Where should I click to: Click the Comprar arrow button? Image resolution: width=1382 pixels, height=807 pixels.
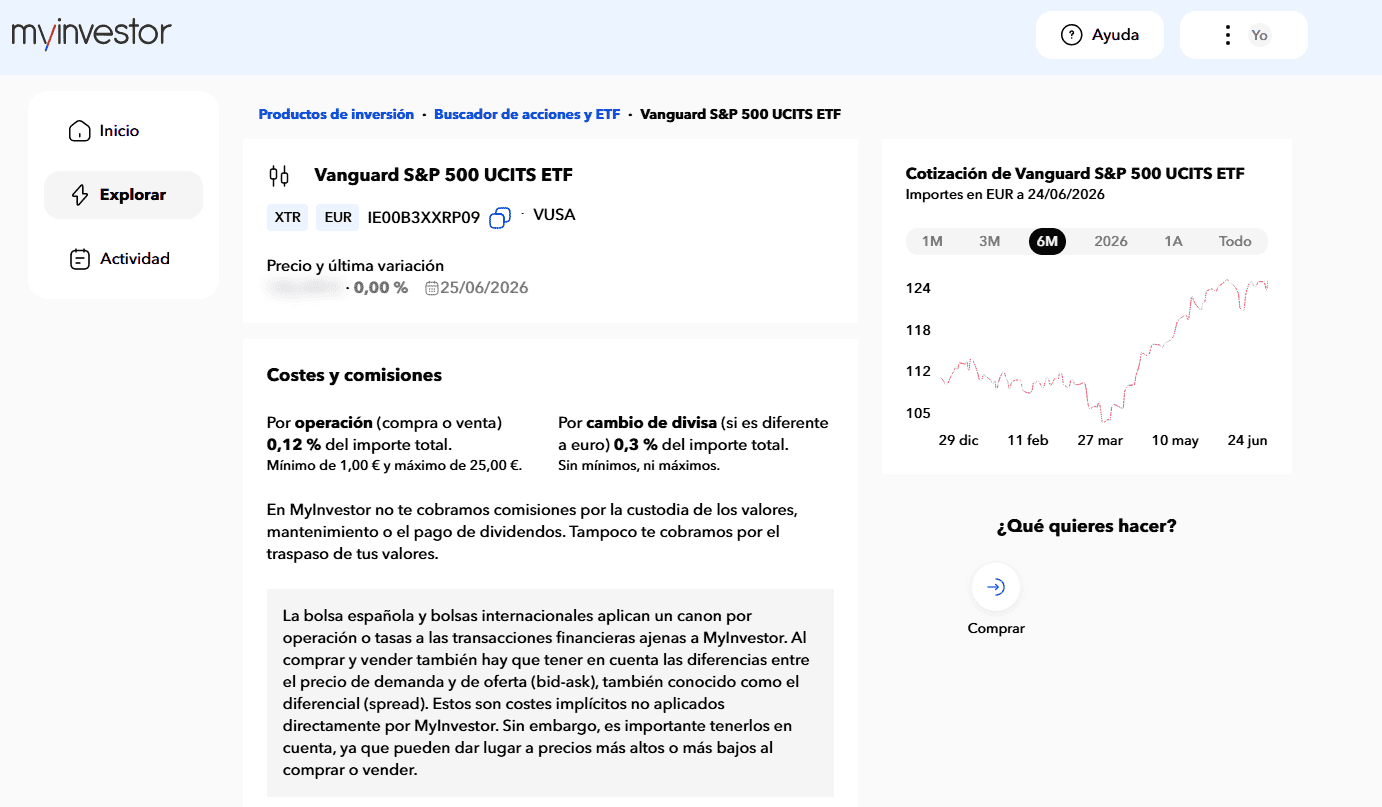(996, 587)
